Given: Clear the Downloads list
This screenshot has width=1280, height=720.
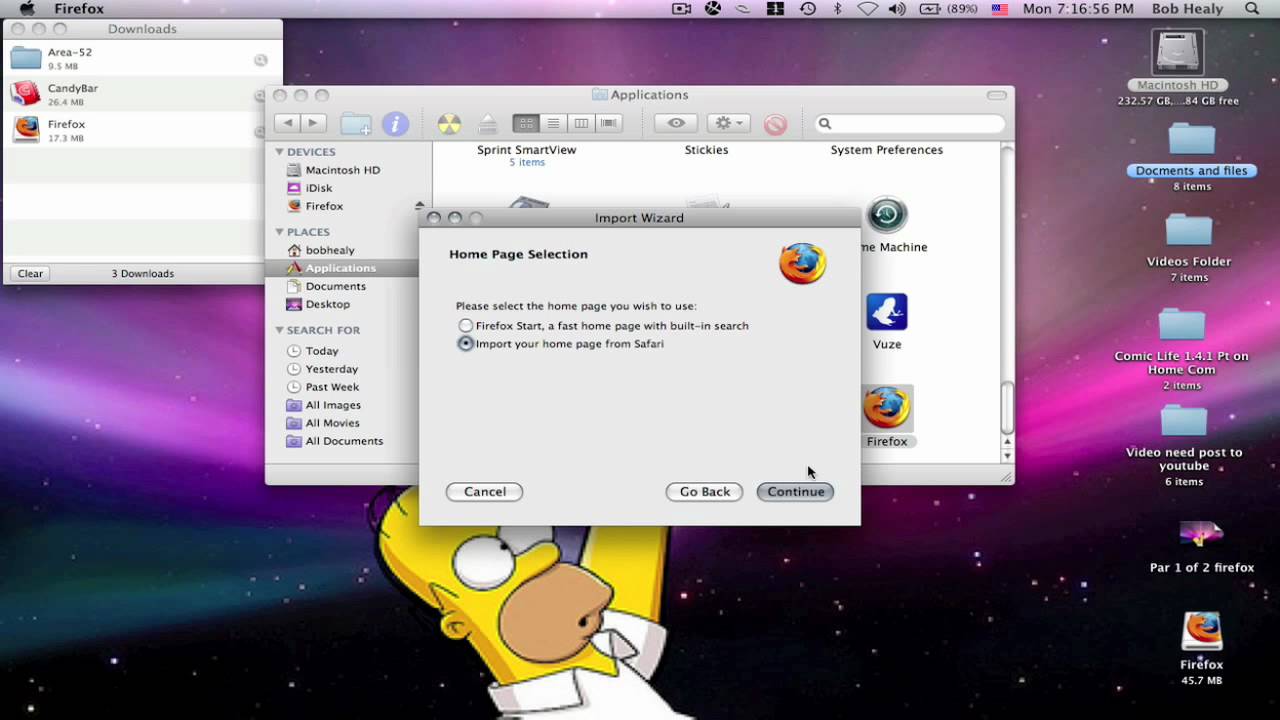Looking at the screenshot, I should [x=30, y=273].
